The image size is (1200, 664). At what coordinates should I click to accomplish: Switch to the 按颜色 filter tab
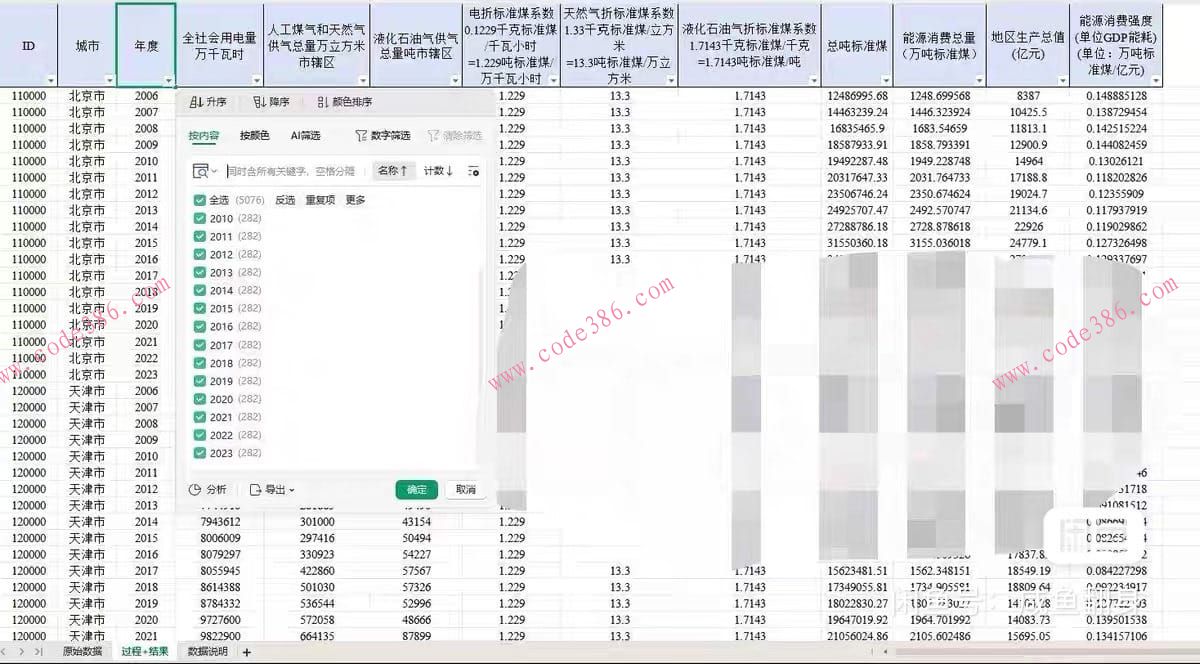click(x=254, y=135)
